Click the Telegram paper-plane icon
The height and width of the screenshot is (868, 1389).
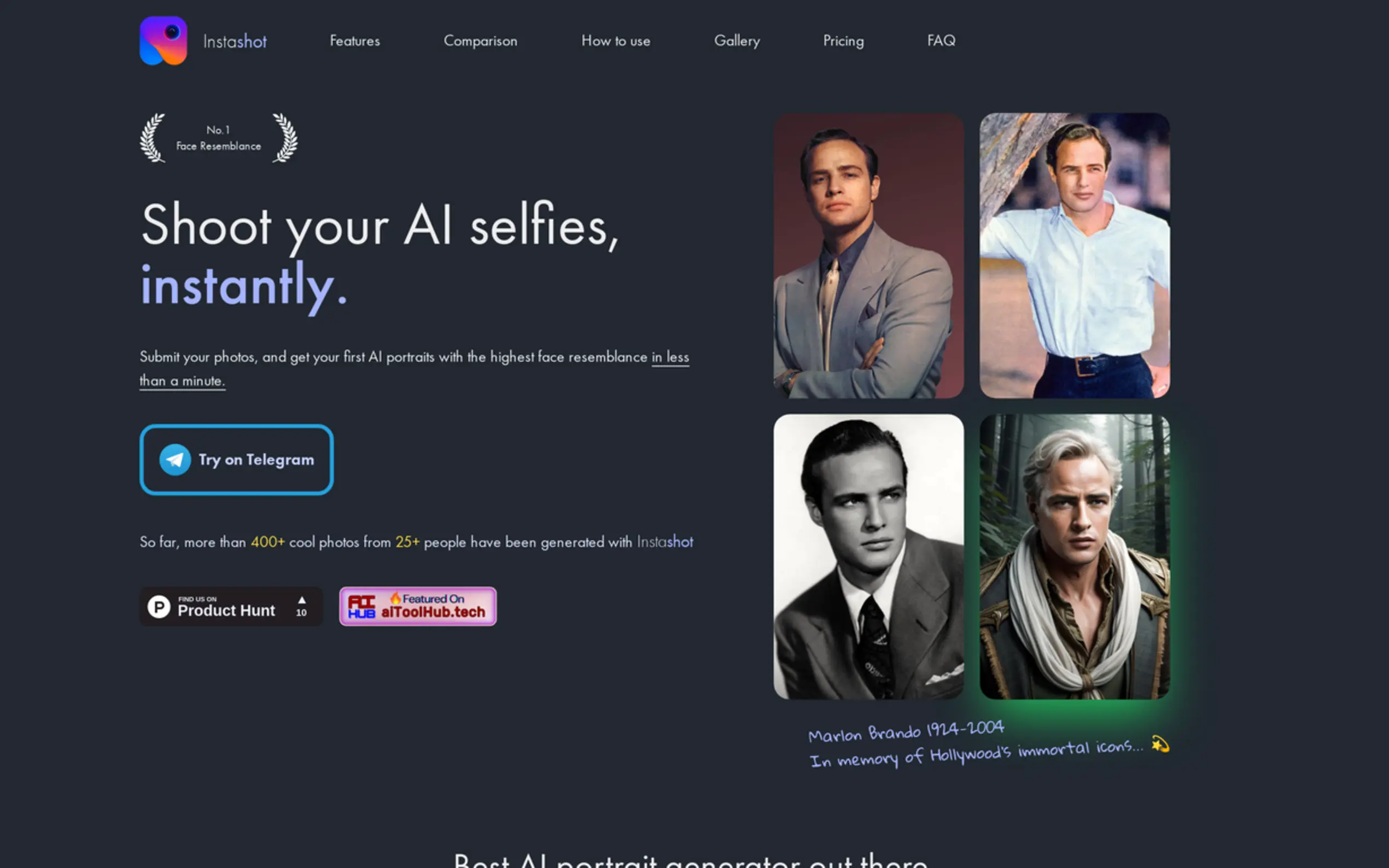(174, 460)
